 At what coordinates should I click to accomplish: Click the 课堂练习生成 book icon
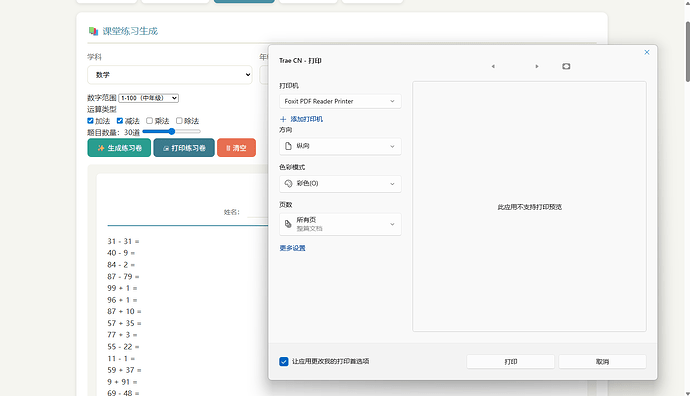pyautogui.click(x=93, y=31)
